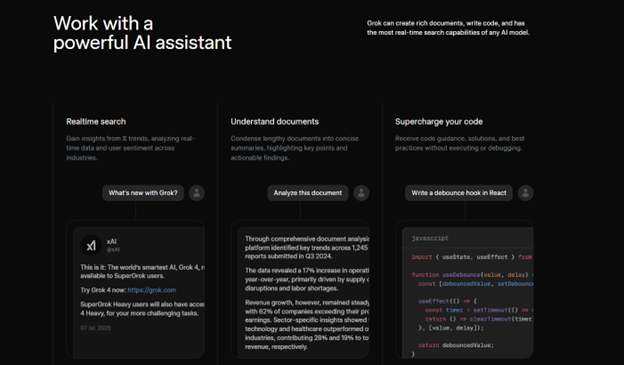Screen dimensions: 624x365
Task: Click the "const timer = setTimeout" code line
Action: [479, 310]
